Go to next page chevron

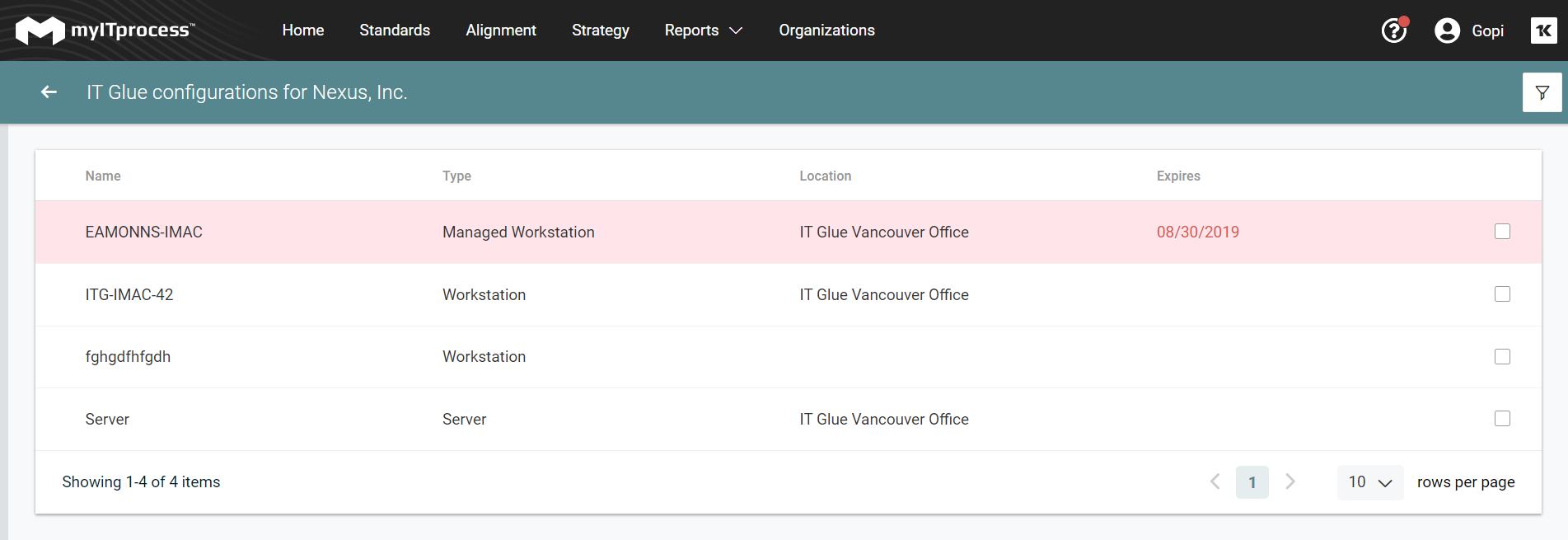(1290, 481)
